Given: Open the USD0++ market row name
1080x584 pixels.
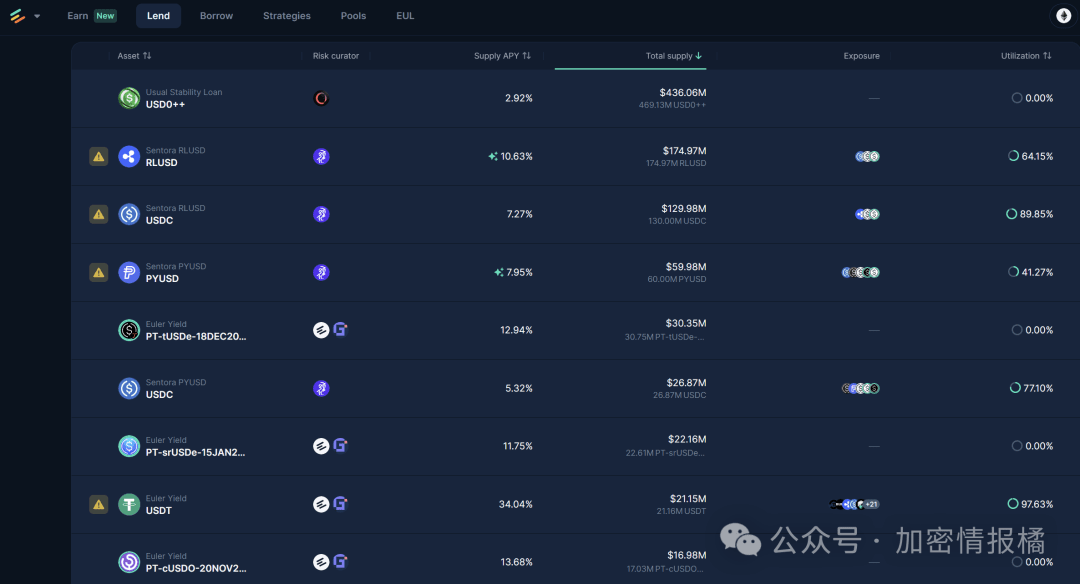Looking at the screenshot, I should (165, 105).
